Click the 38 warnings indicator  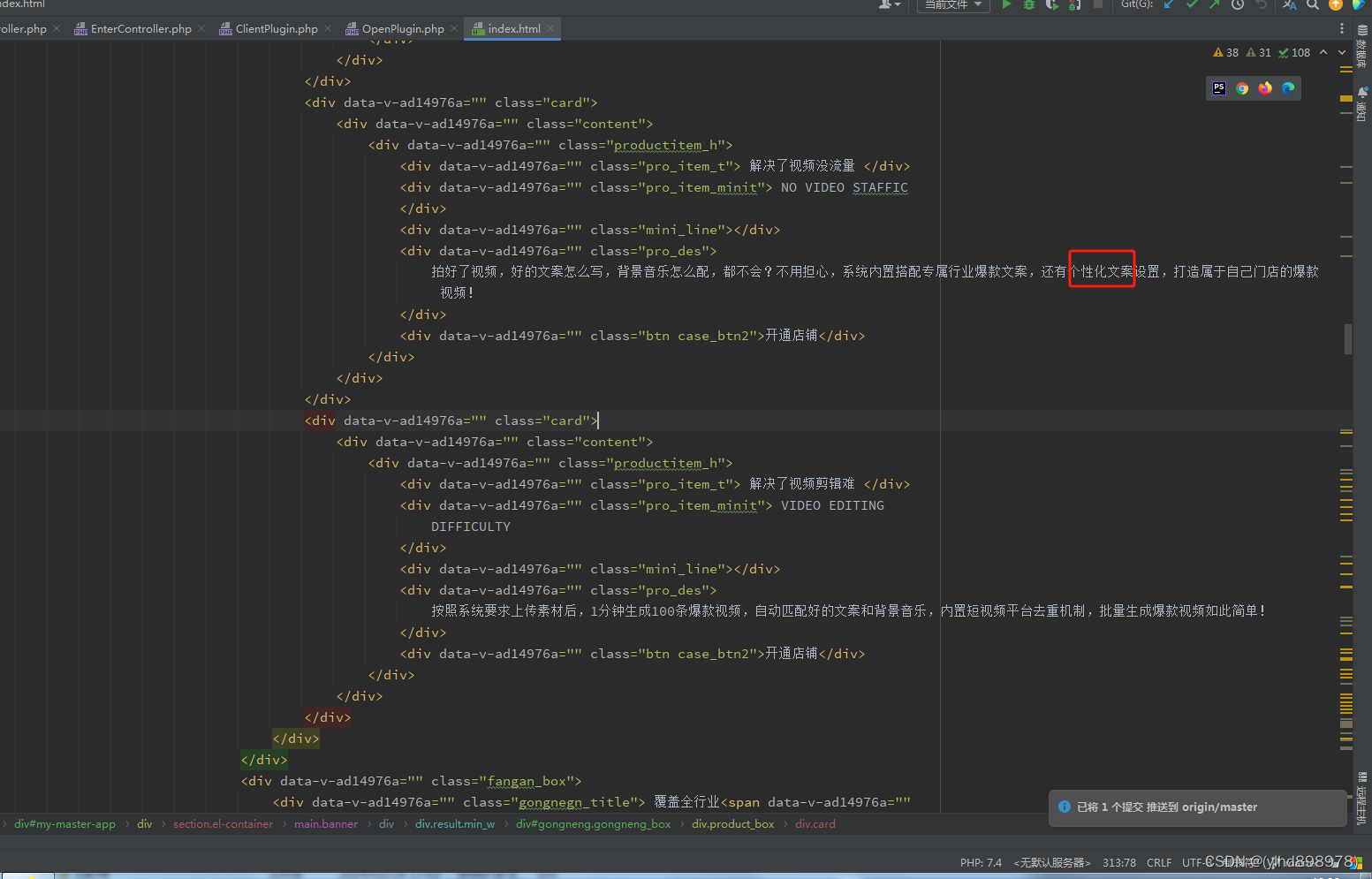[x=1226, y=53]
